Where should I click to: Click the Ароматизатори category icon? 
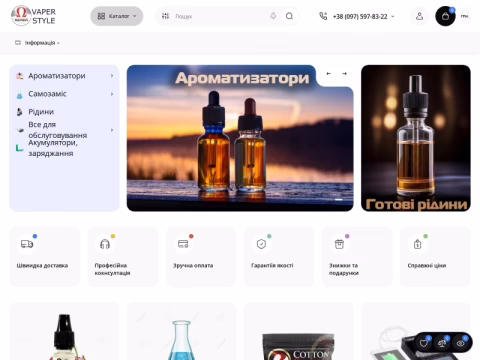(20, 76)
